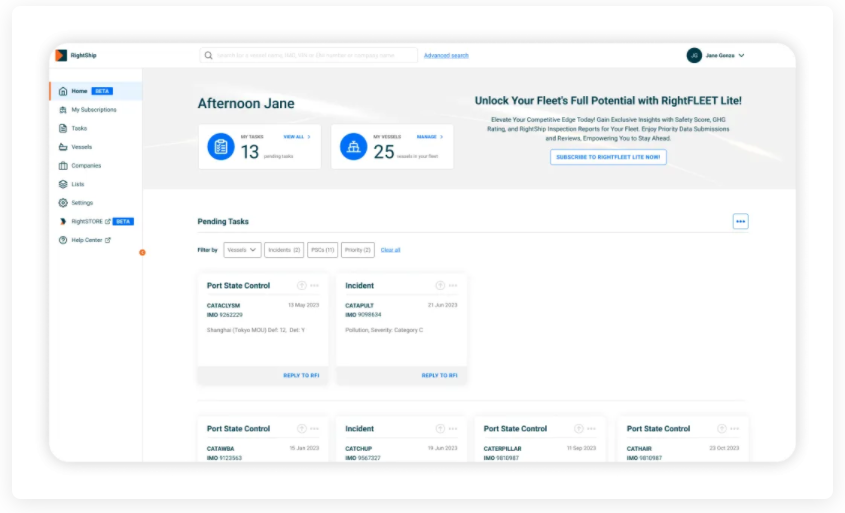Viewport: 845px width, 513px height.
Task: Click Manage for My Vessels
Action: pos(430,137)
